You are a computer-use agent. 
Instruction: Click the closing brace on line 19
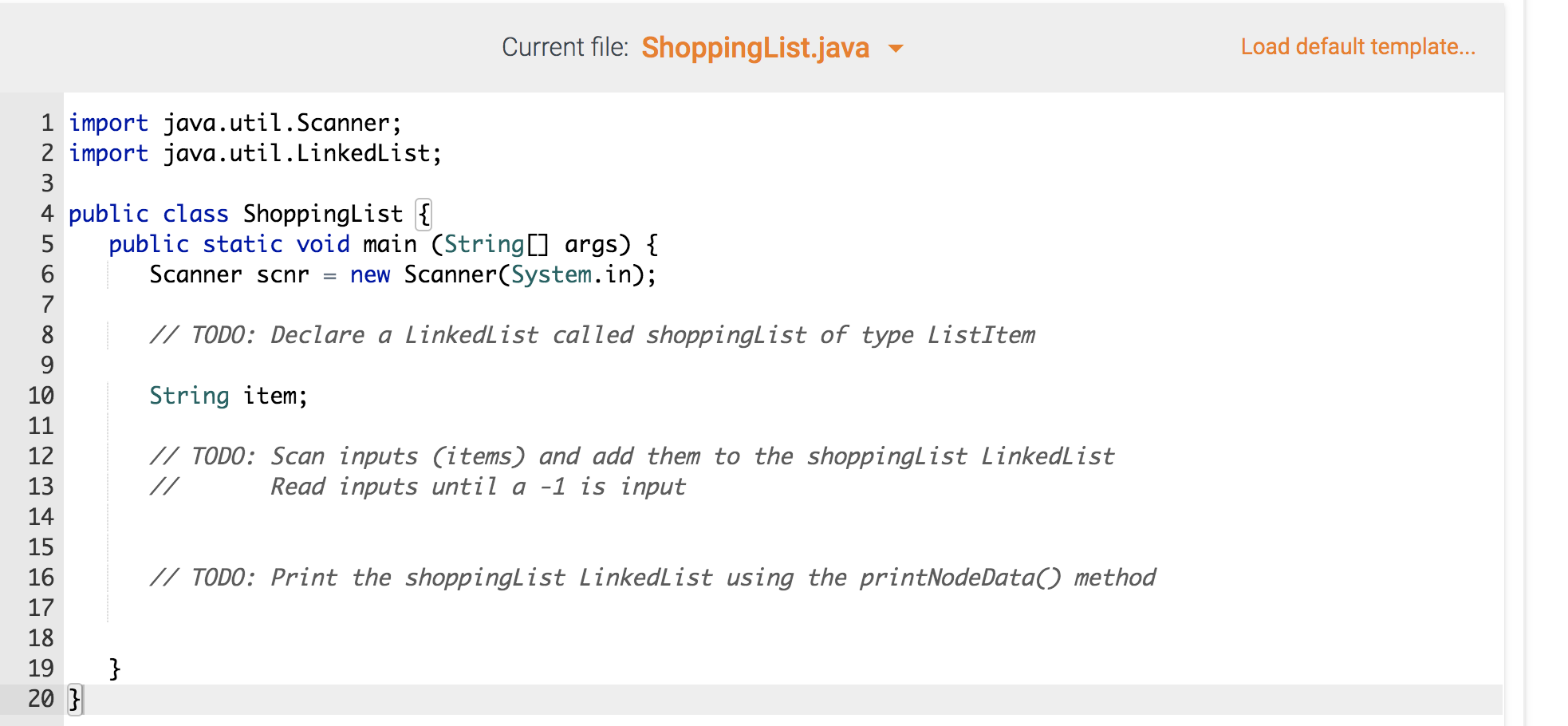tap(114, 668)
